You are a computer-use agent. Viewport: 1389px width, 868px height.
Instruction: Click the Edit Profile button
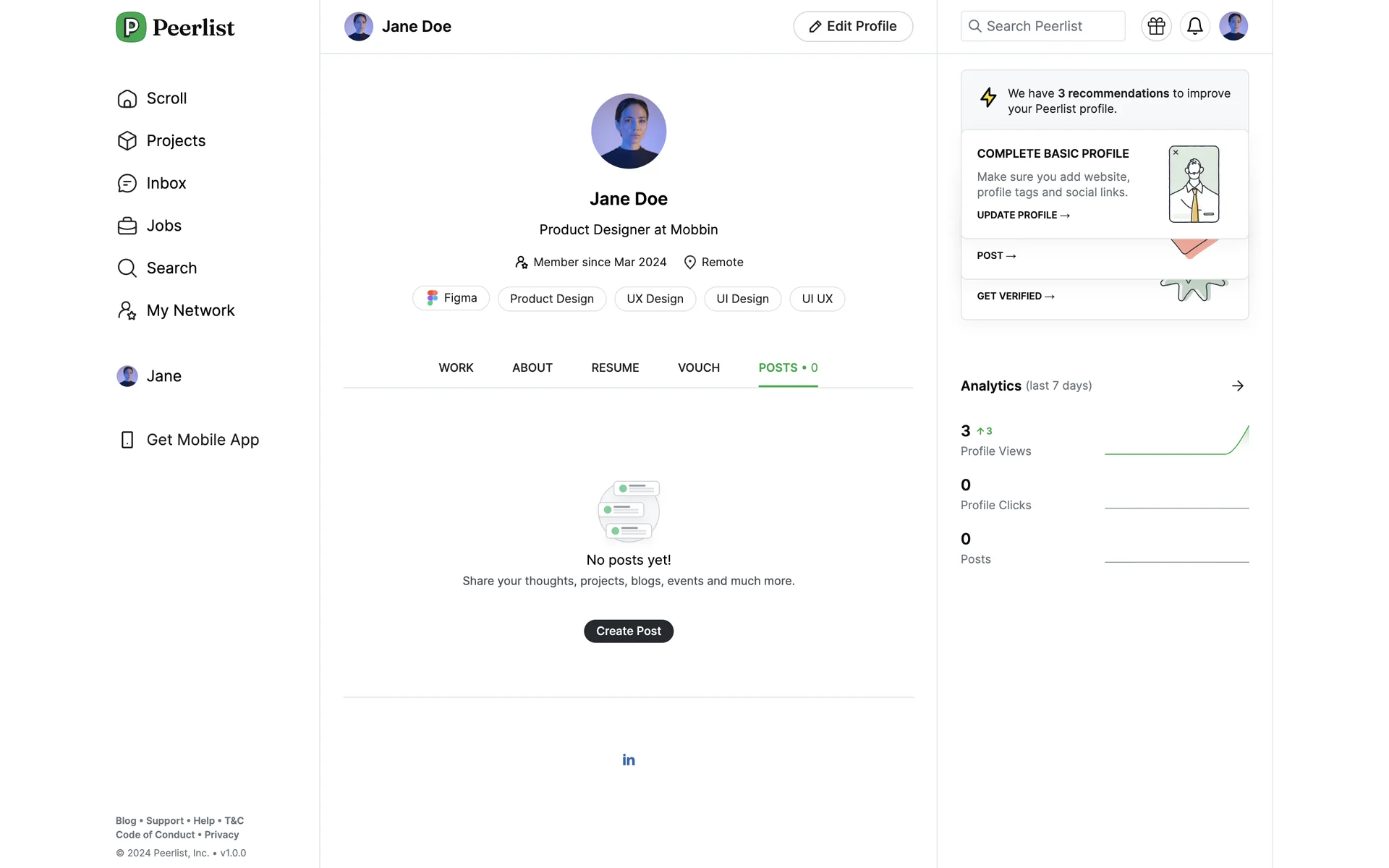[852, 26]
